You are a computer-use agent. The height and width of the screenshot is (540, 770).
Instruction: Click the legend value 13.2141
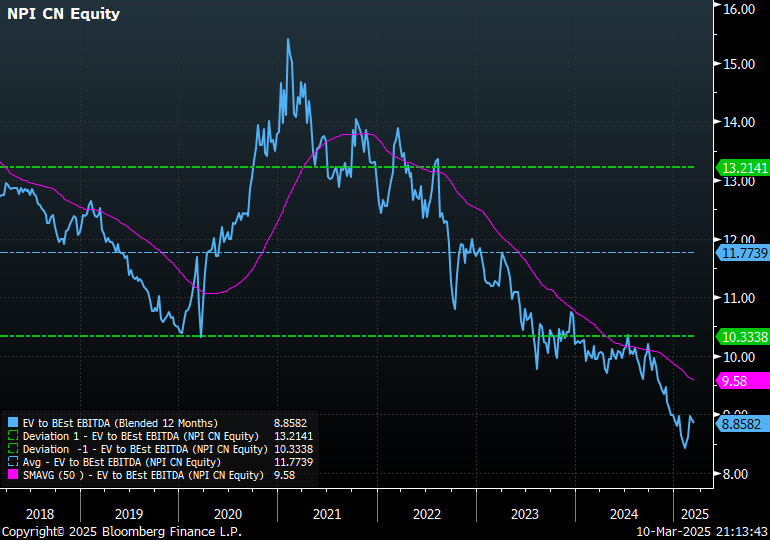coord(293,436)
